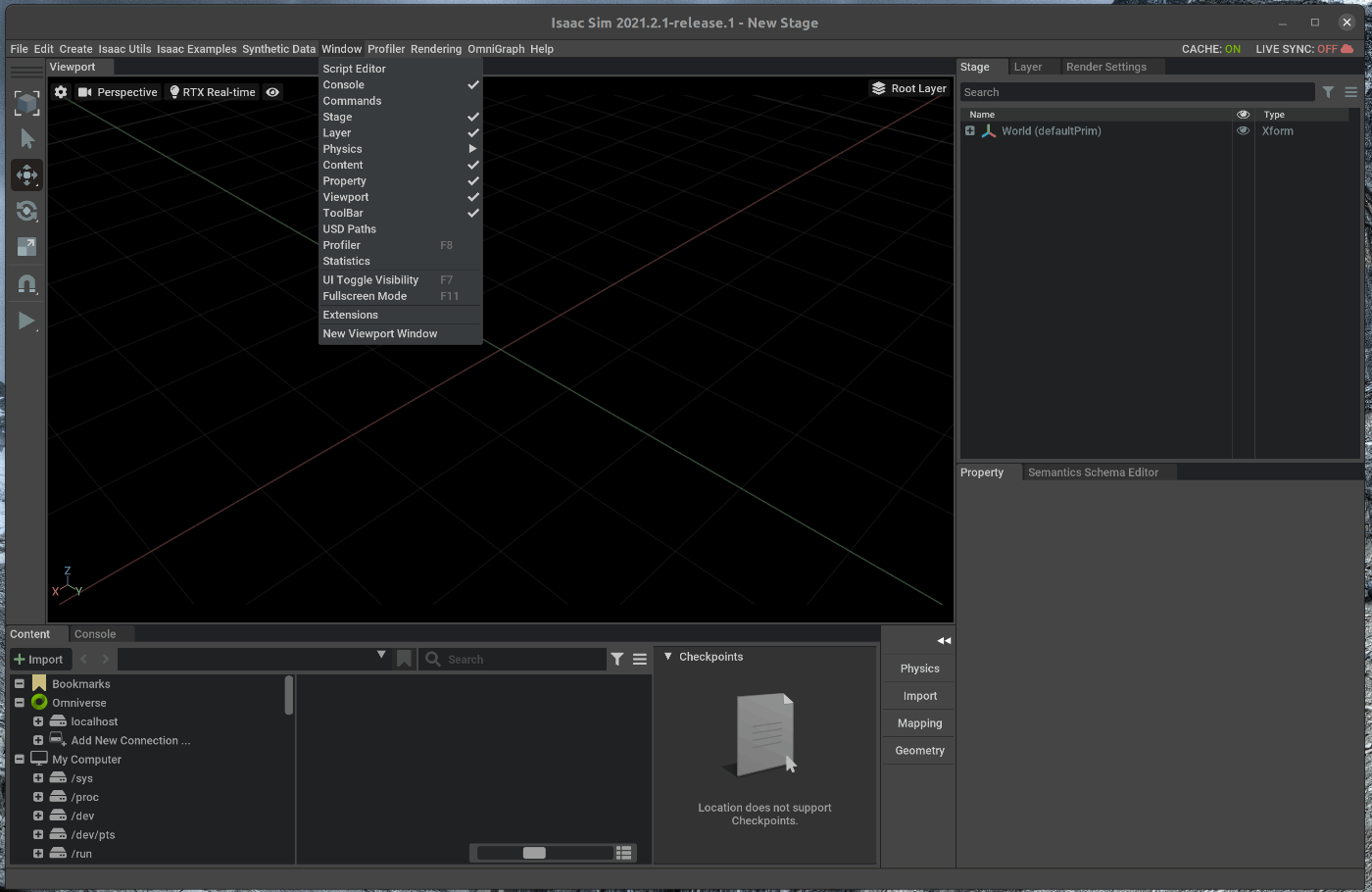This screenshot has width=1372, height=892.
Task: Click the selection mode cube icon in toolbar
Action: click(x=26, y=103)
